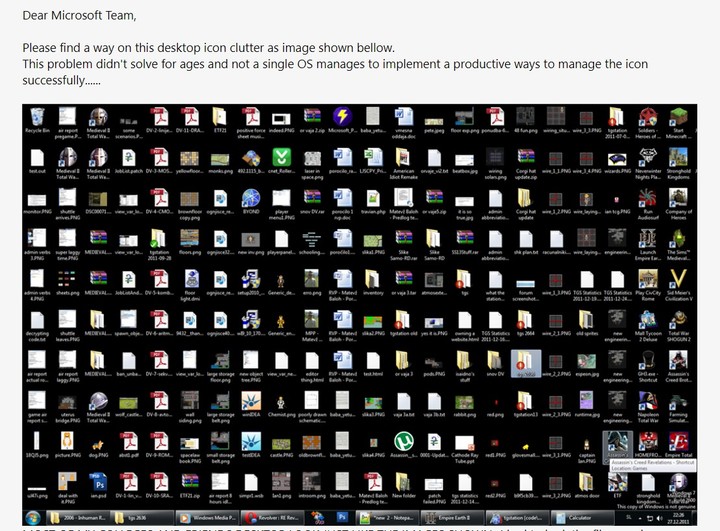Open the ETF21 folder

click(222, 117)
